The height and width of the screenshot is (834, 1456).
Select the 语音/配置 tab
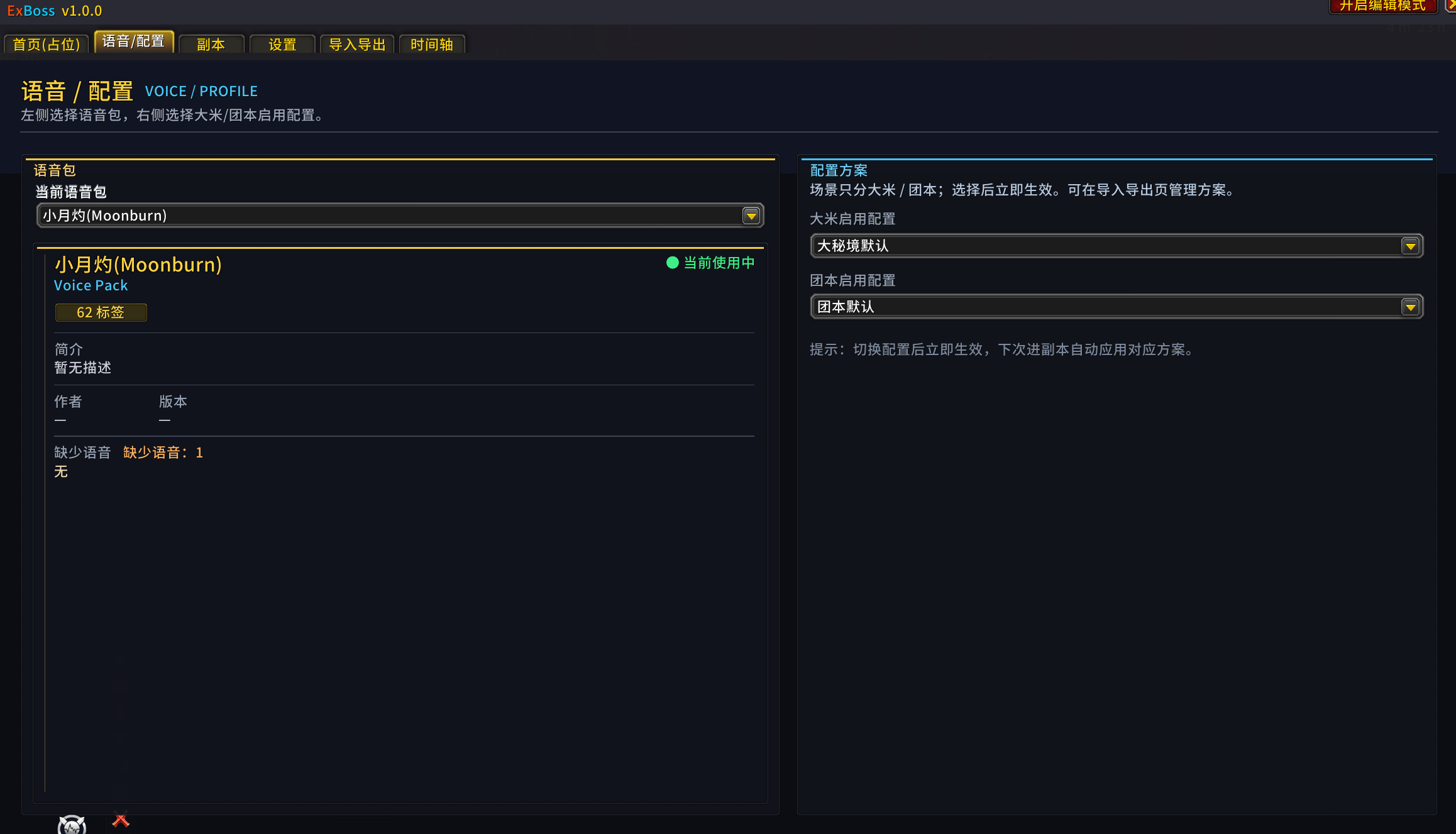pyautogui.click(x=134, y=41)
